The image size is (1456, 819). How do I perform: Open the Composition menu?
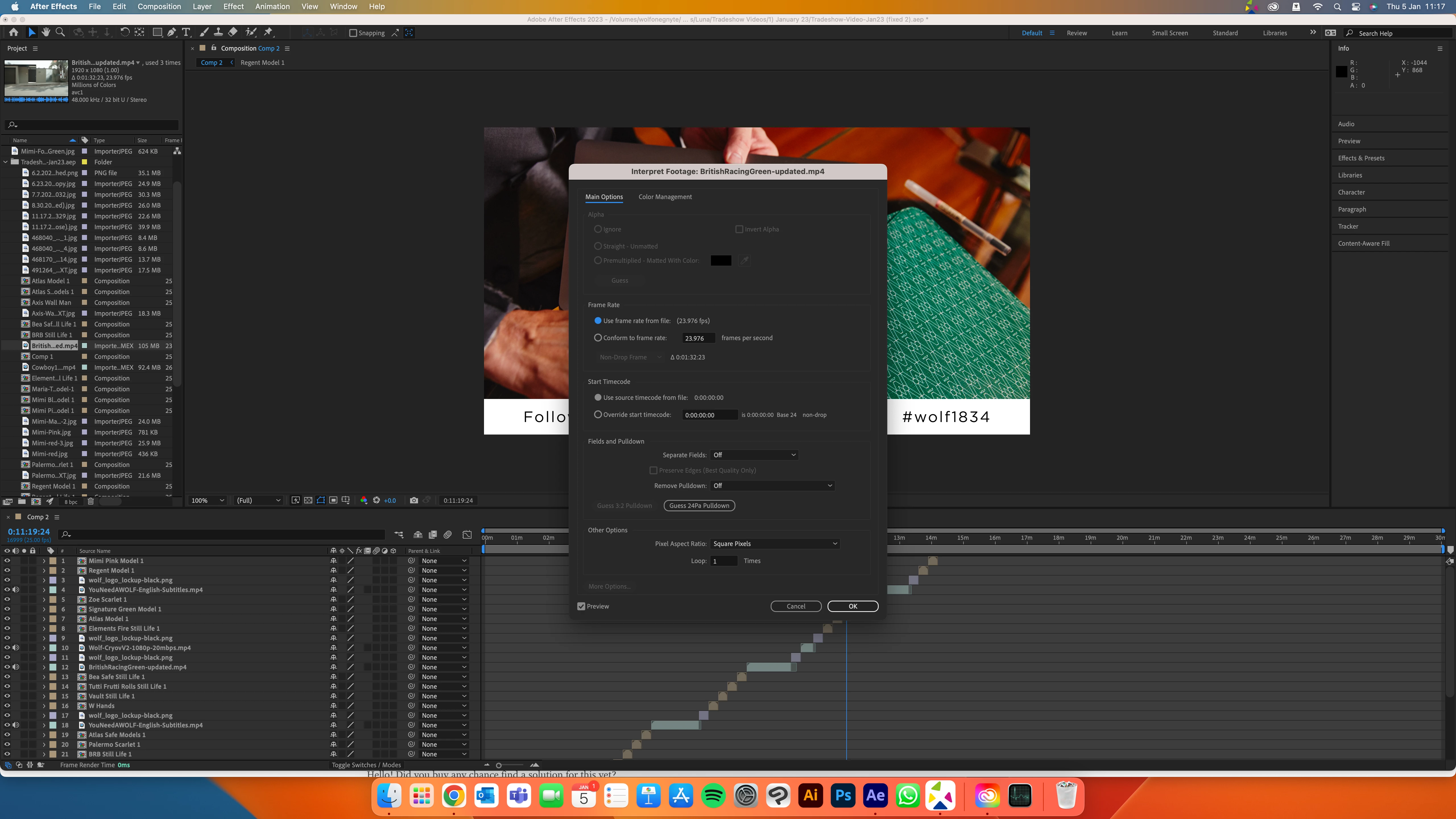(x=159, y=6)
